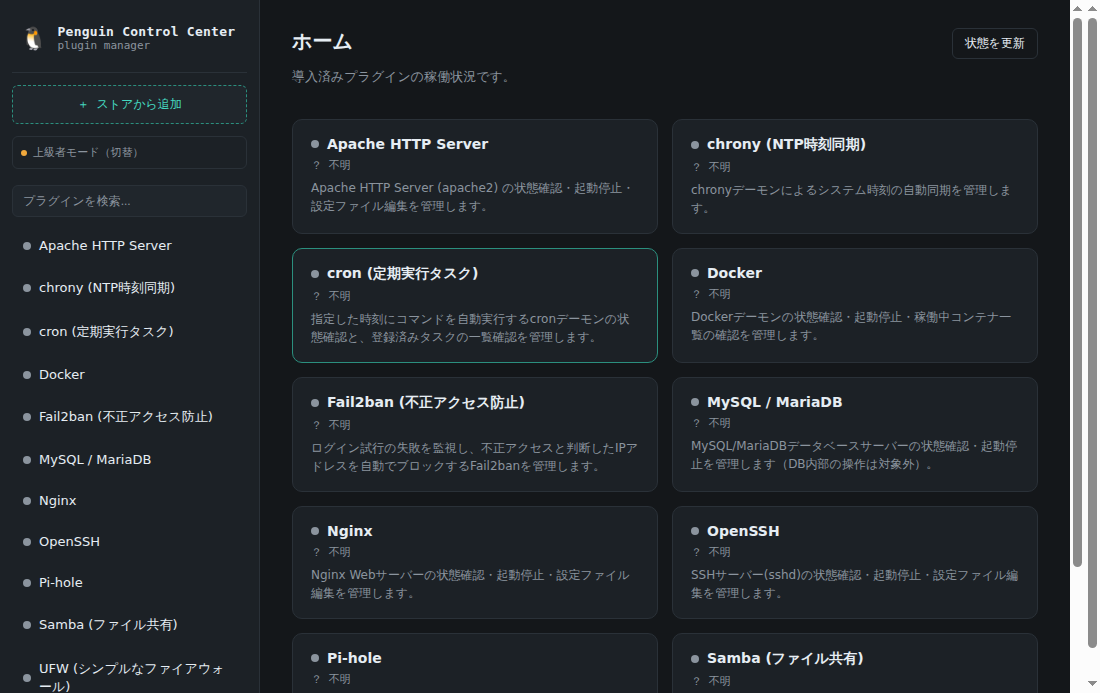The height and width of the screenshot is (693, 1100).
Task: Click status dot on Fail2ban card
Action: click(x=315, y=403)
